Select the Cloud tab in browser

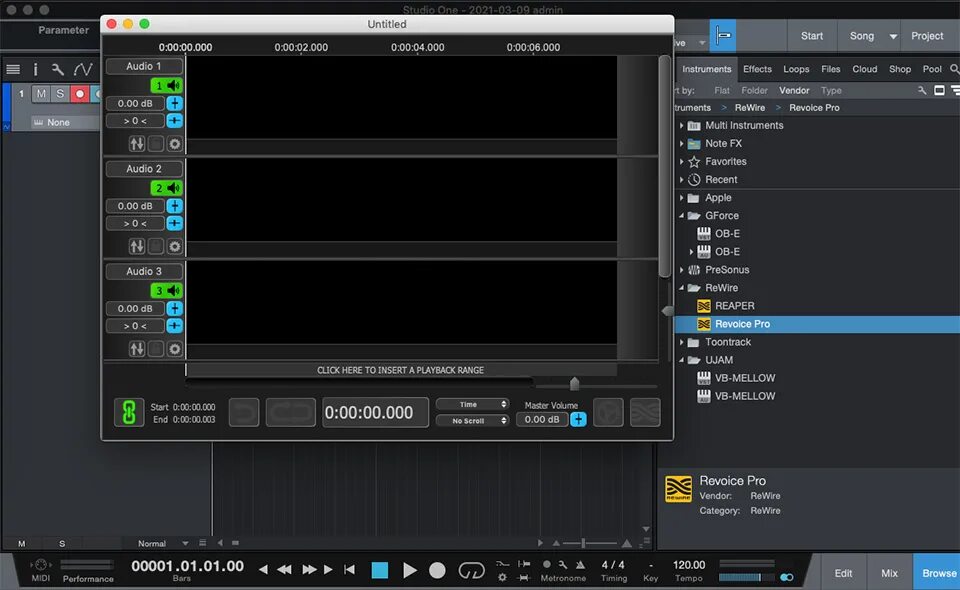tap(864, 69)
